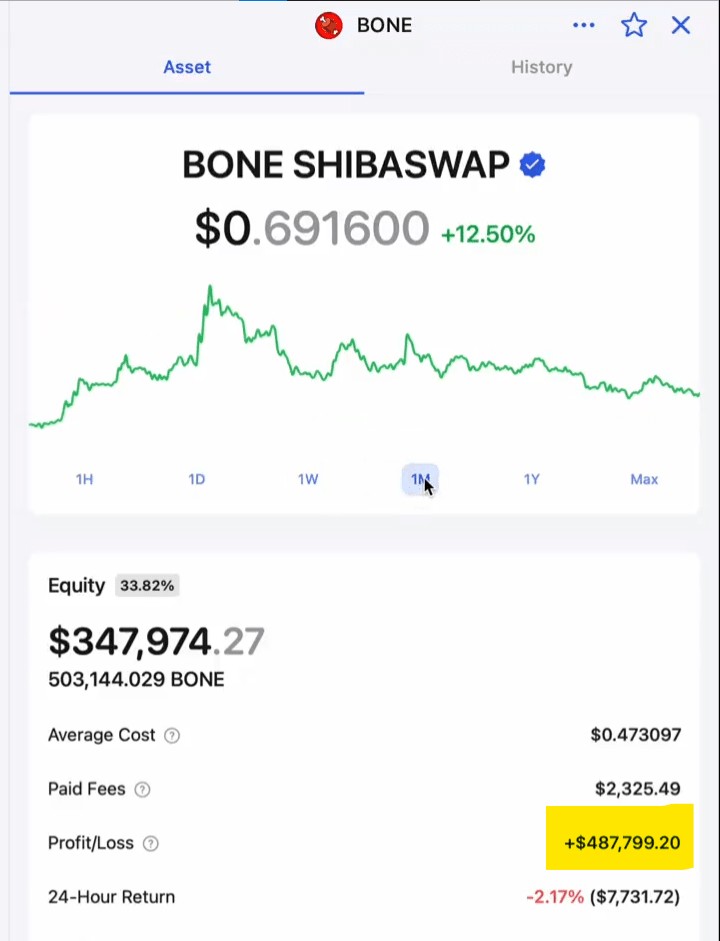720x941 pixels.
Task: Set chart range to 1H
Action: click(85, 480)
